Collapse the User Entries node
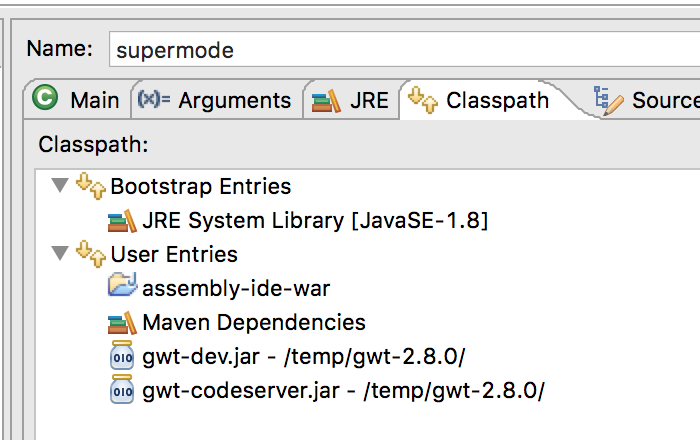This screenshot has width=700, height=440. tap(60, 253)
